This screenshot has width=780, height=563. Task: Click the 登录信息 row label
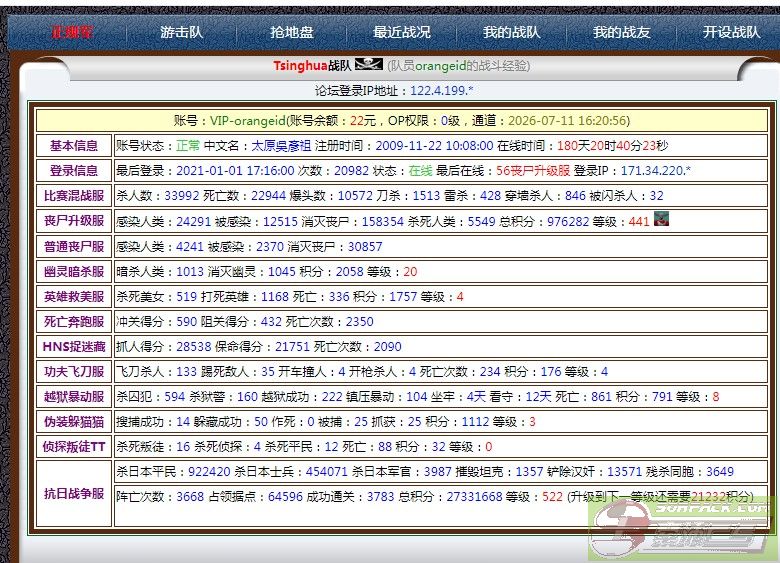tap(74, 170)
